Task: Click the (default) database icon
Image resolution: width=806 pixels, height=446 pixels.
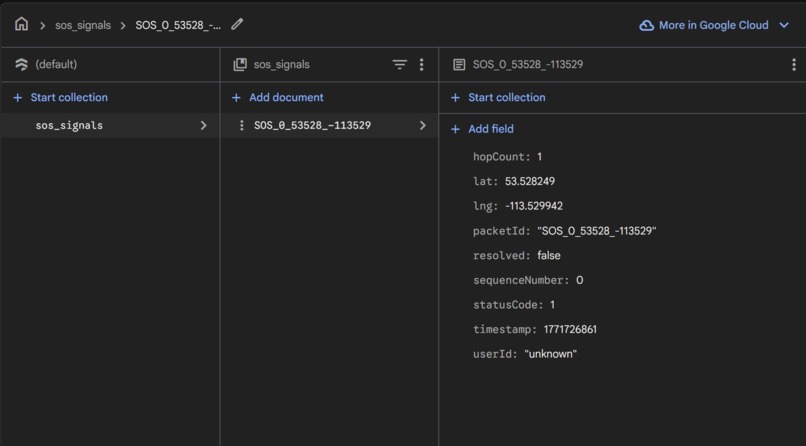Action: point(21,64)
